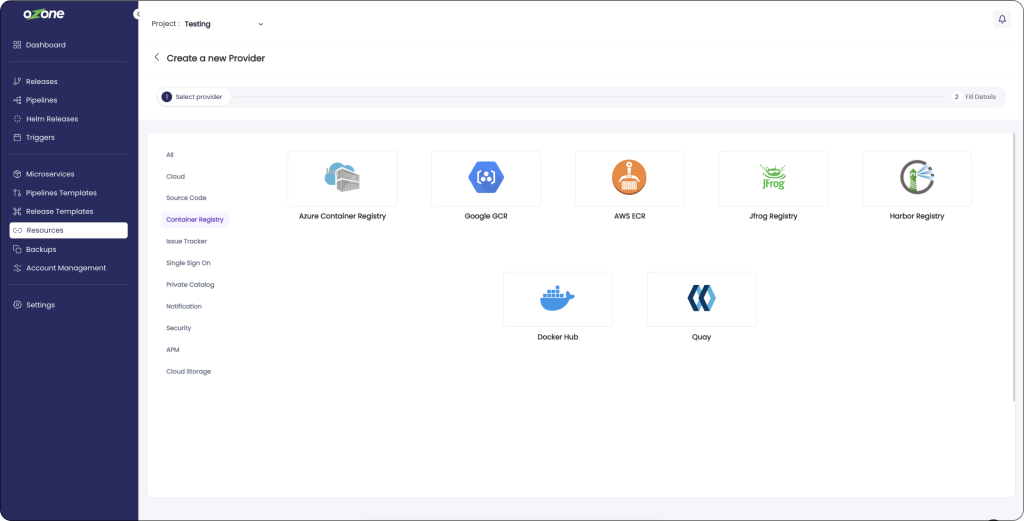Filter providers by Source Code category

[x=186, y=198]
